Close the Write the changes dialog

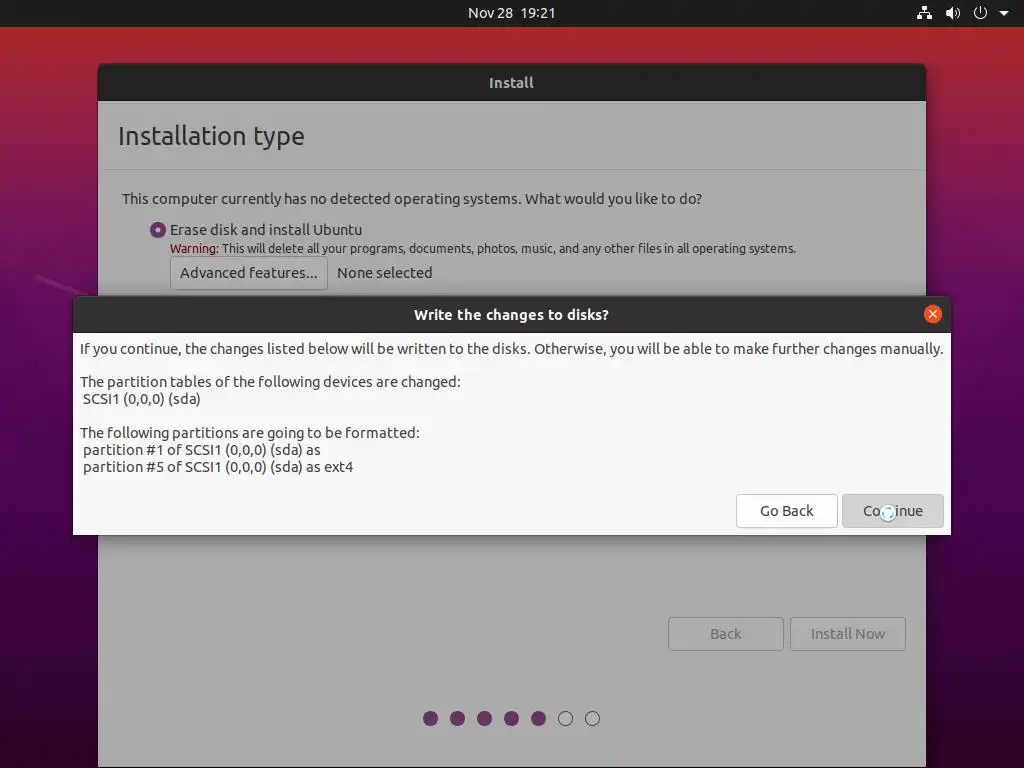click(933, 314)
